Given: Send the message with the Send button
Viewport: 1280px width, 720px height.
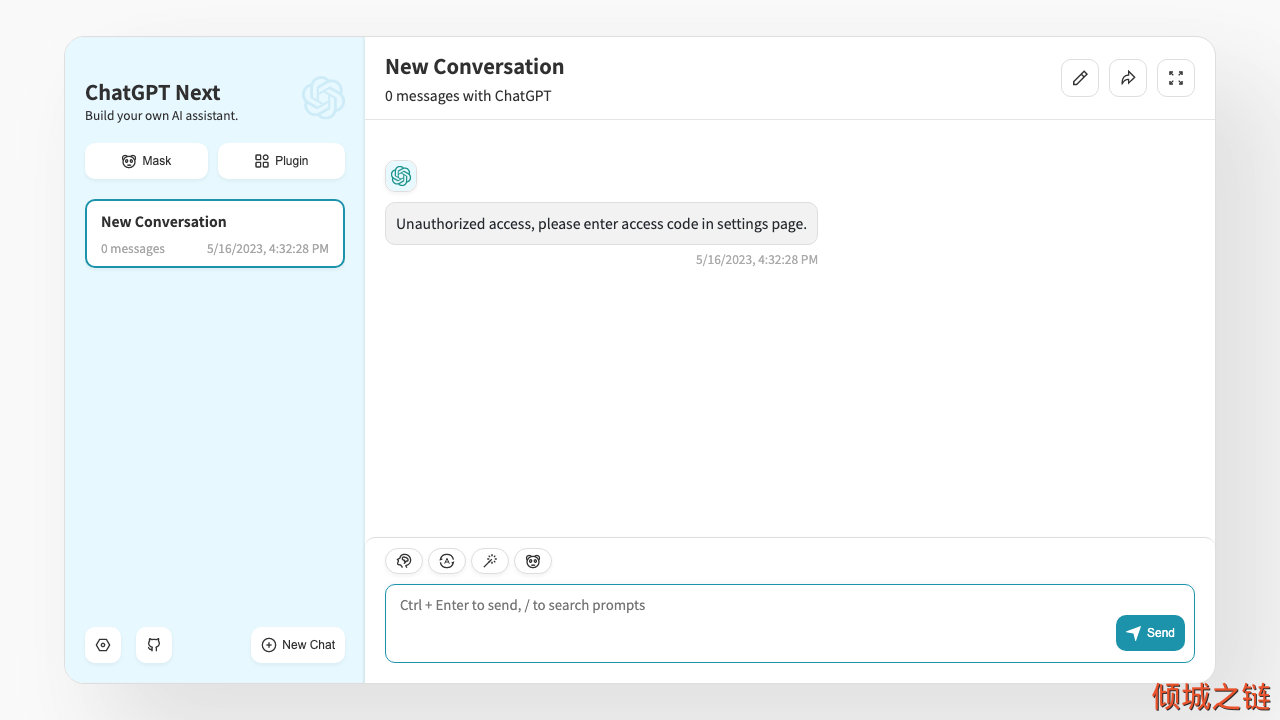Looking at the screenshot, I should 1150,633.
